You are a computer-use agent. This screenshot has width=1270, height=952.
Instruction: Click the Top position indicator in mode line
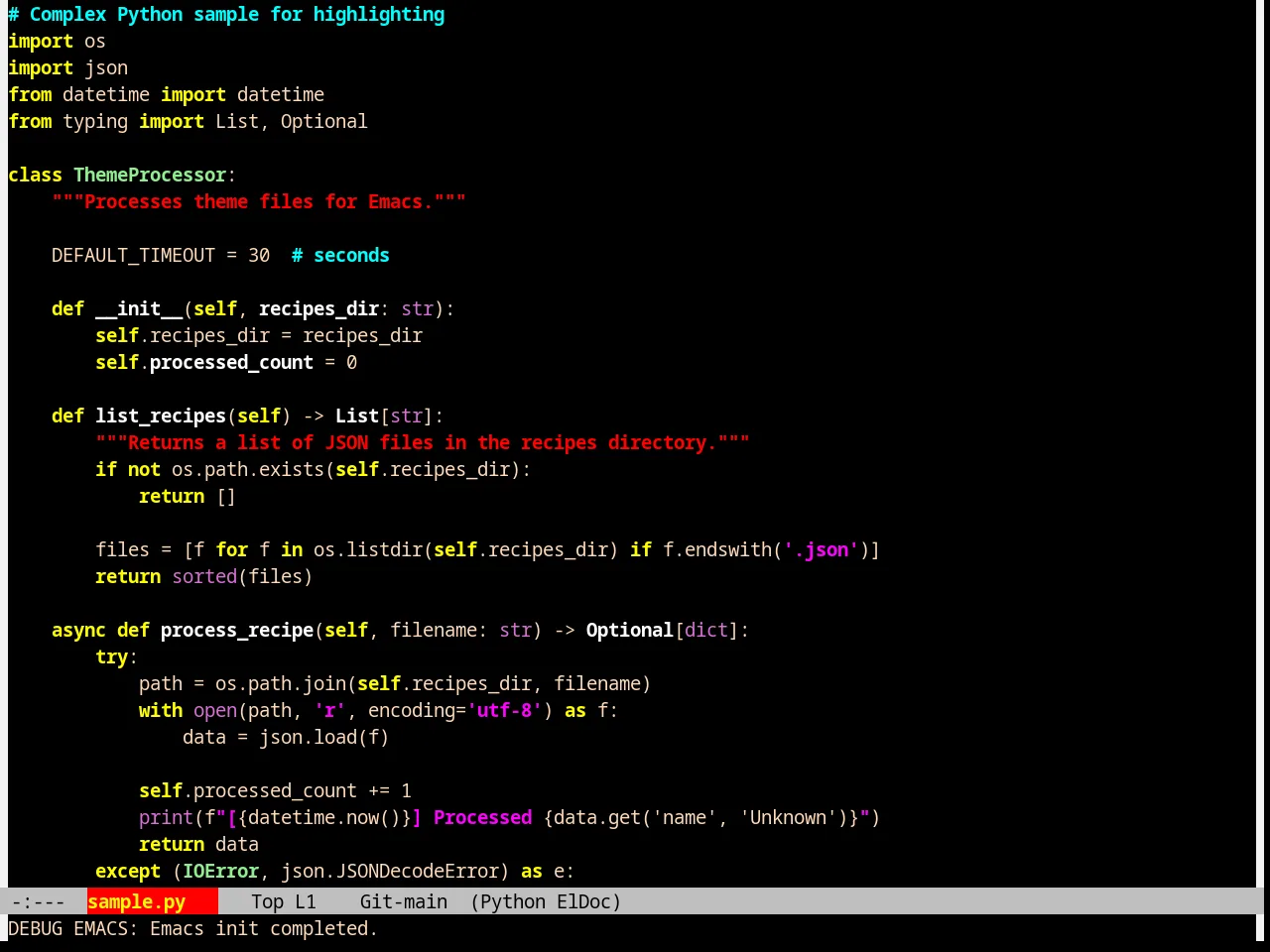267,901
